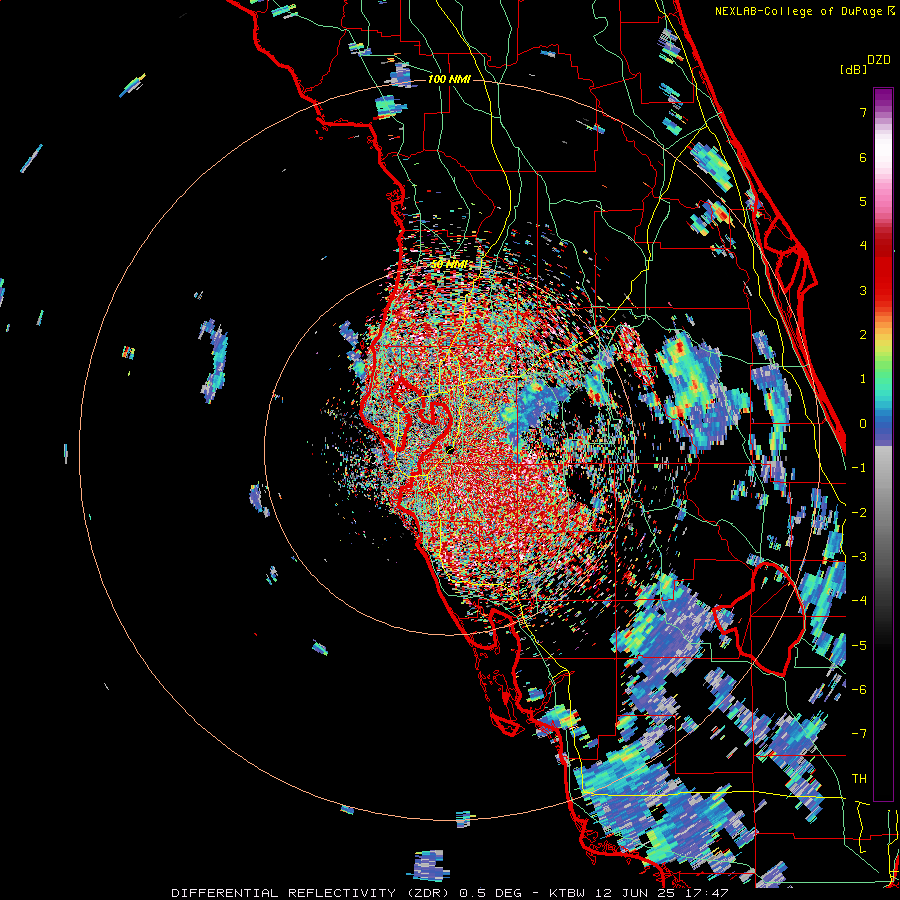Viewport: 900px width, 900px height.
Task: Click the NEXLAB-College of DuPage label
Action: coord(798,11)
